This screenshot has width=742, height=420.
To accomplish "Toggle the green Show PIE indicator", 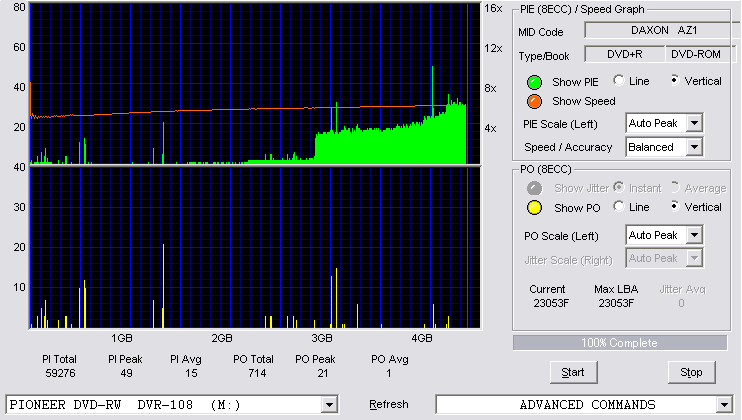I will point(534,82).
